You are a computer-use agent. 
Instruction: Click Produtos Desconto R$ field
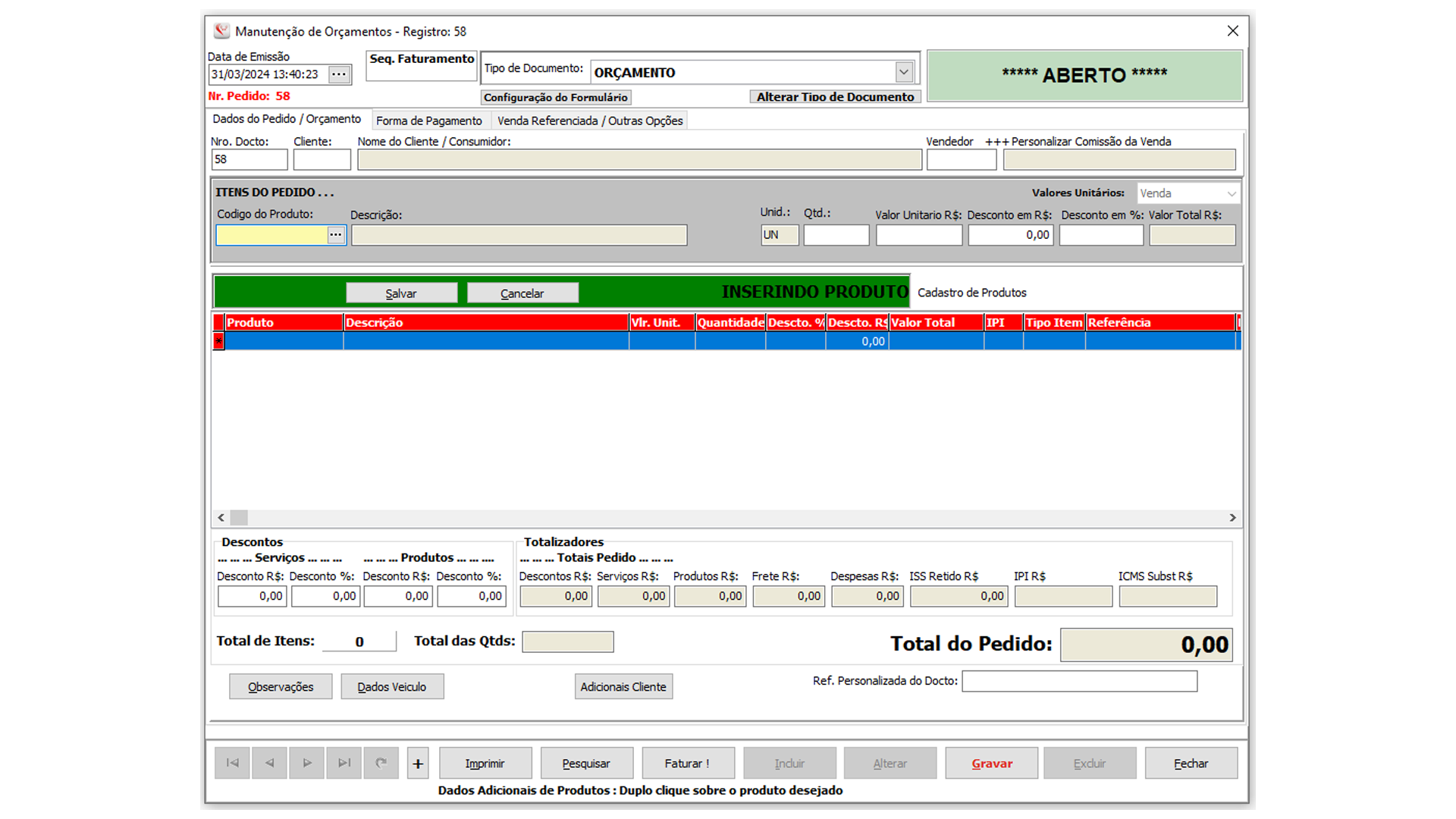(398, 596)
